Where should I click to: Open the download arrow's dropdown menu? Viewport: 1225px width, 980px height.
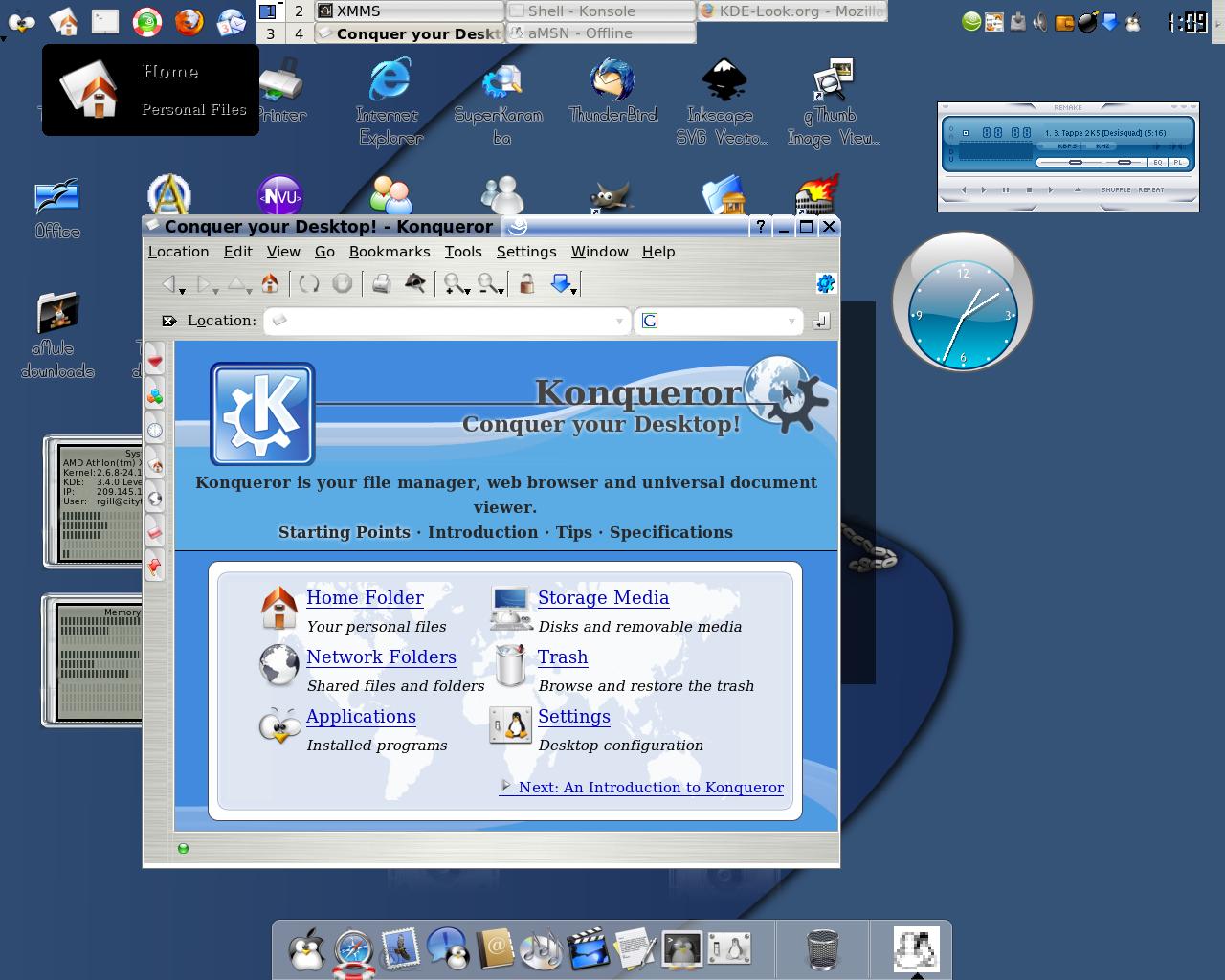pos(573,291)
